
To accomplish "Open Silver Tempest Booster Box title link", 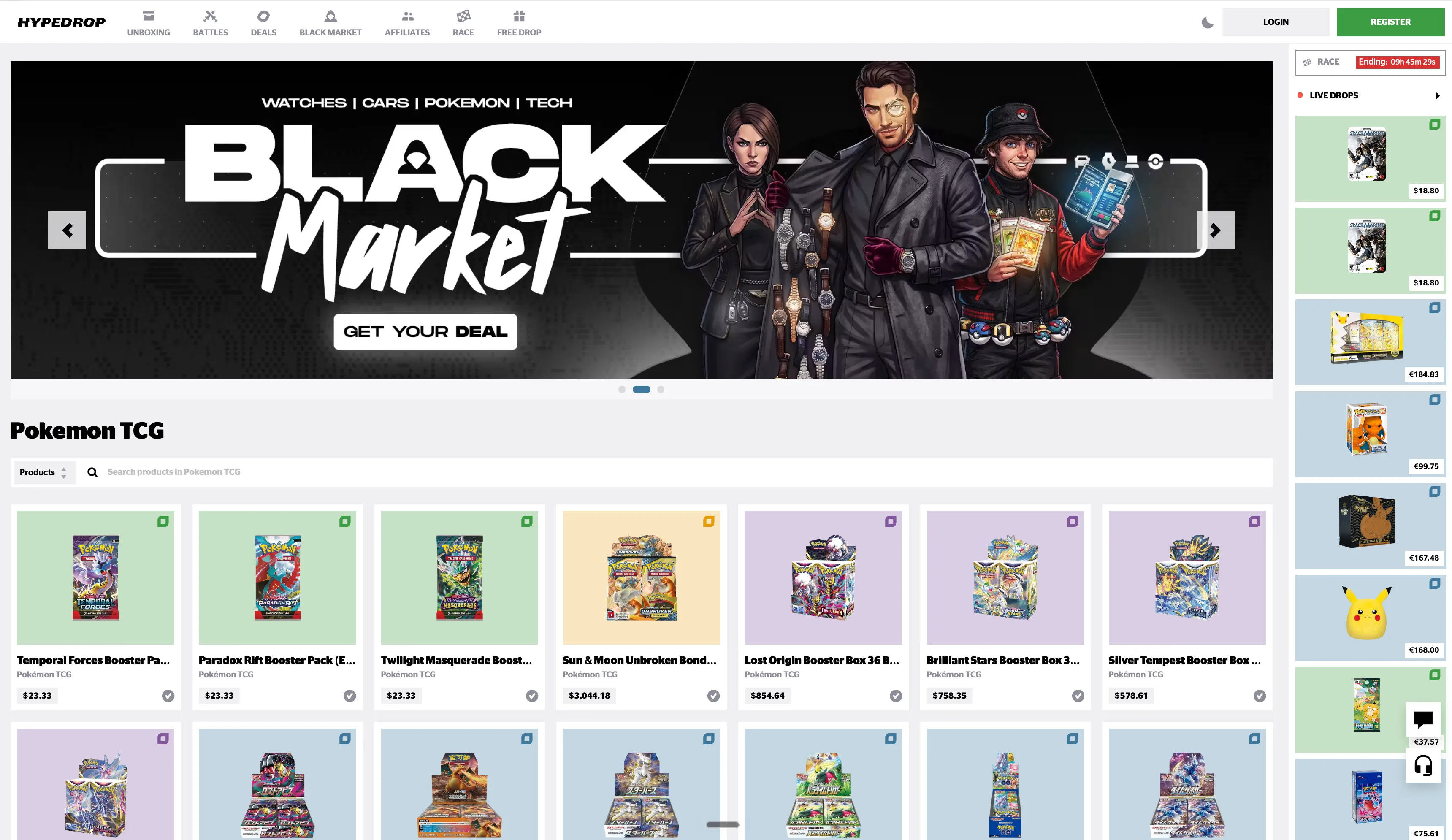I will click(x=1184, y=660).
